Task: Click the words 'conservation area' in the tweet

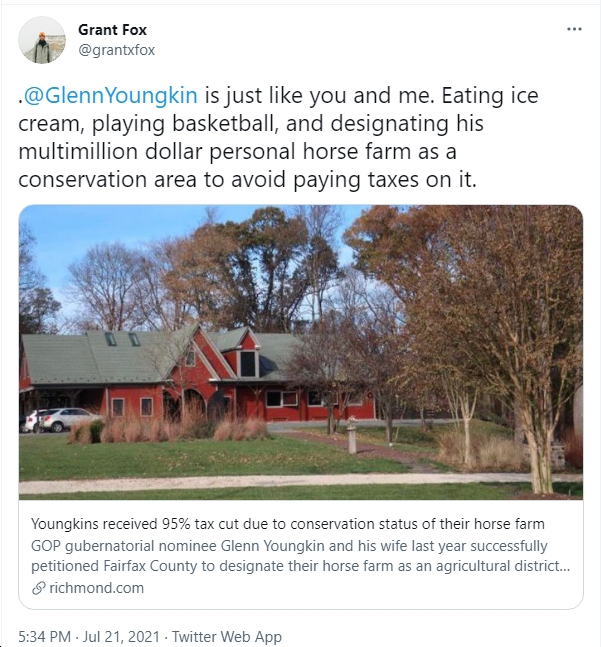Action: tap(107, 180)
